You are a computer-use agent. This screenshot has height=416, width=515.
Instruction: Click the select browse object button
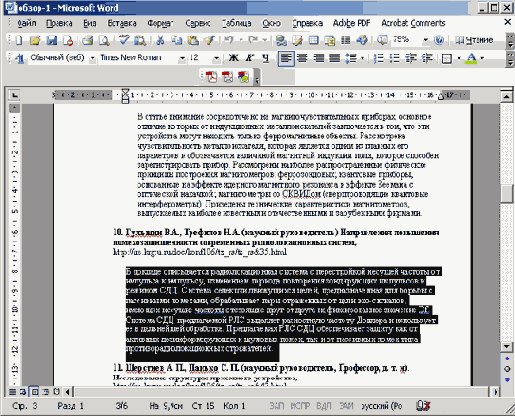(507, 369)
